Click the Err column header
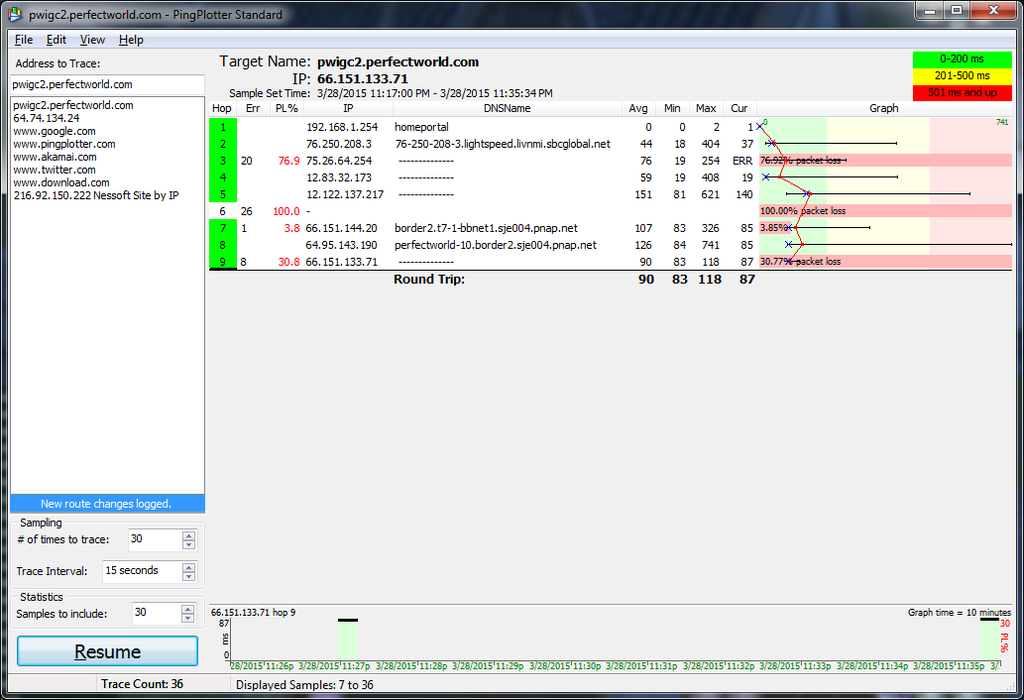 coord(253,108)
